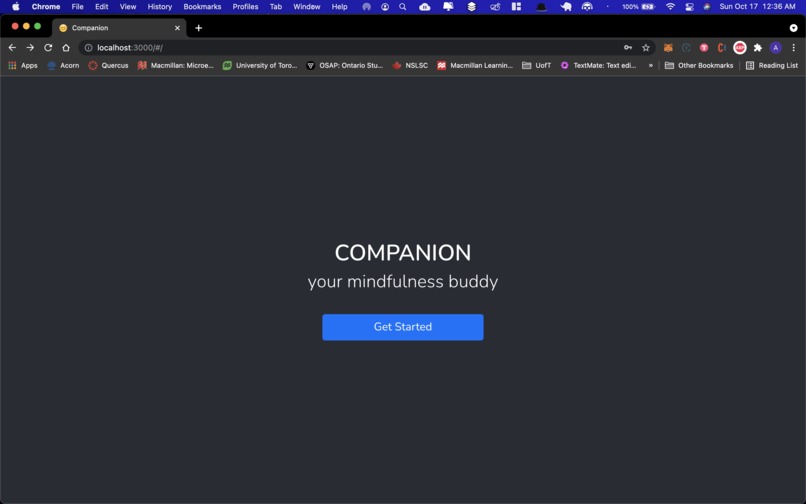Viewport: 806px width, 504px height.
Task: Open the Edit menu
Action: click(101, 7)
